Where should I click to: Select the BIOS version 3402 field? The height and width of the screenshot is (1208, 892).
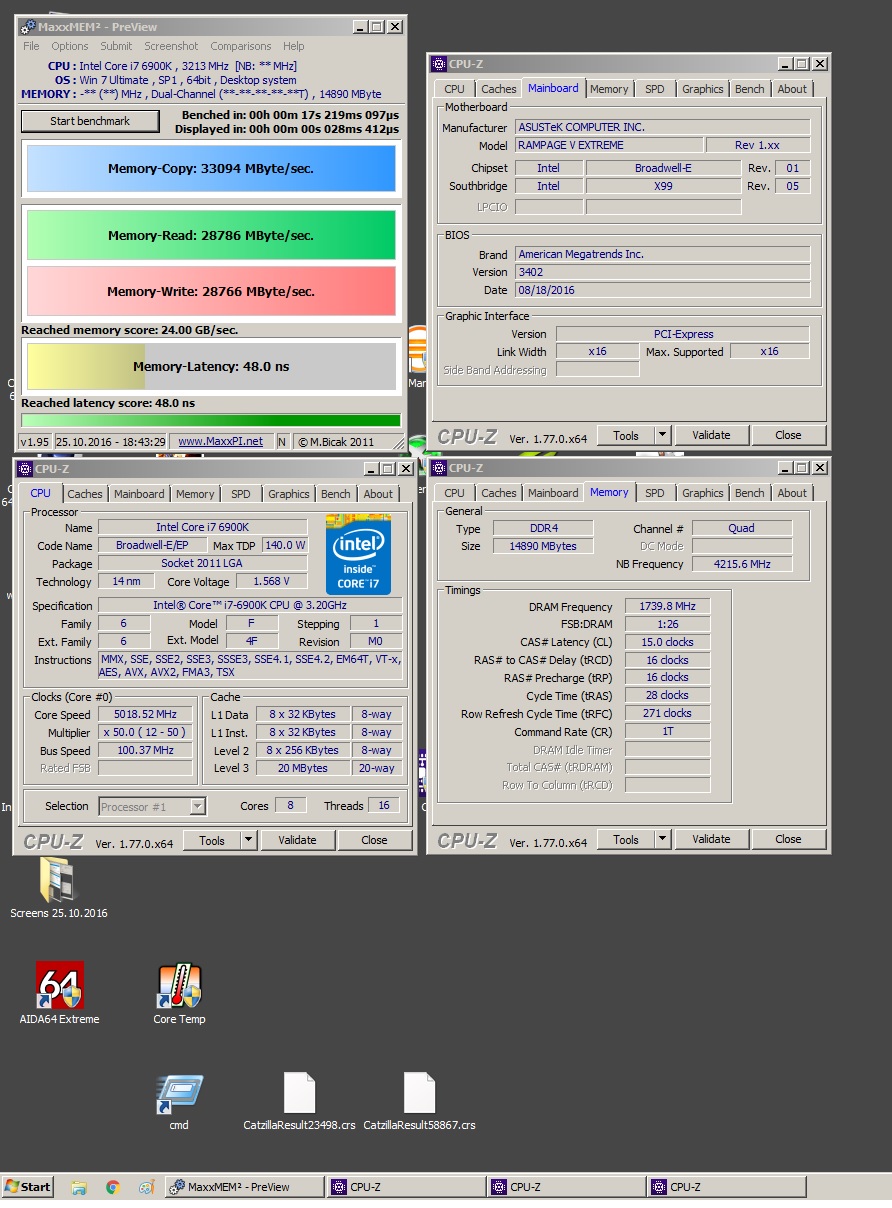point(662,272)
